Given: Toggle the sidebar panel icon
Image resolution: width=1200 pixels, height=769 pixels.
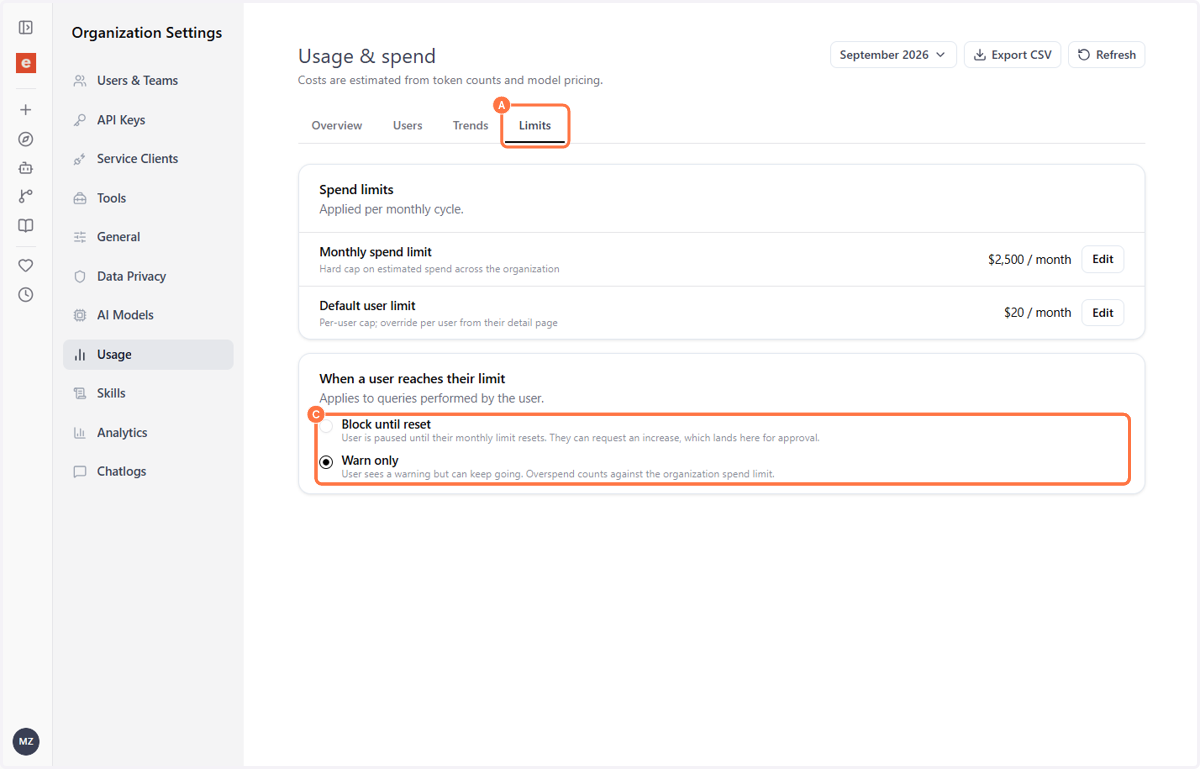Looking at the screenshot, I should click(x=26, y=28).
